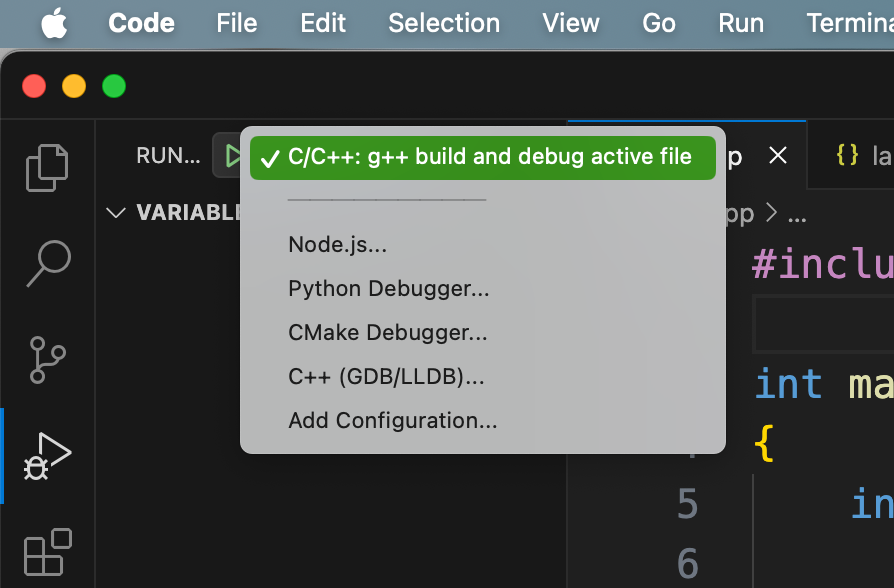Choose Python Debugger... option
Image resolution: width=894 pixels, height=588 pixels.
[x=388, y=289]
